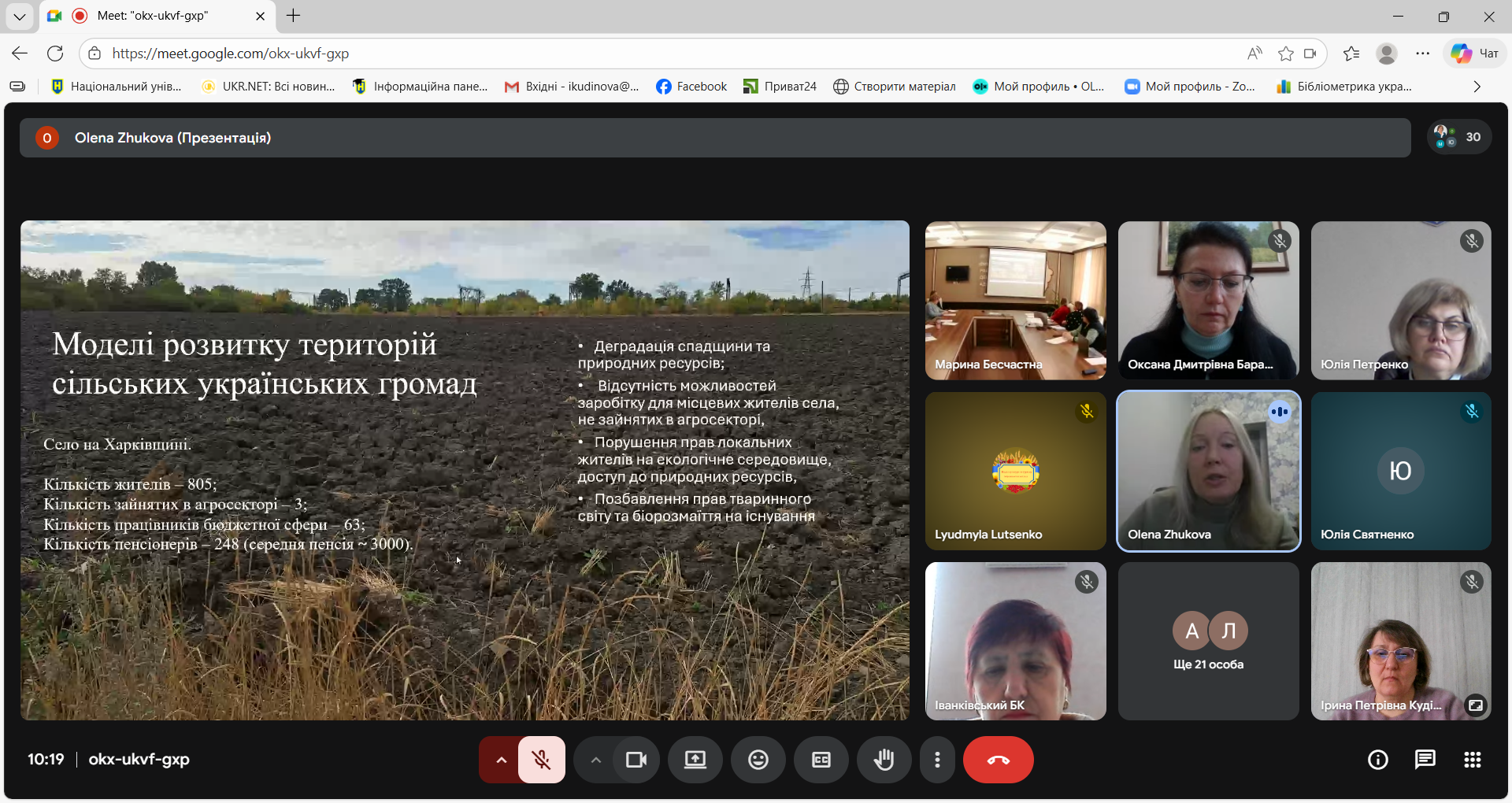
Task: Open a new browser tab
Action: pyautogui.click(x=294, y=16)
